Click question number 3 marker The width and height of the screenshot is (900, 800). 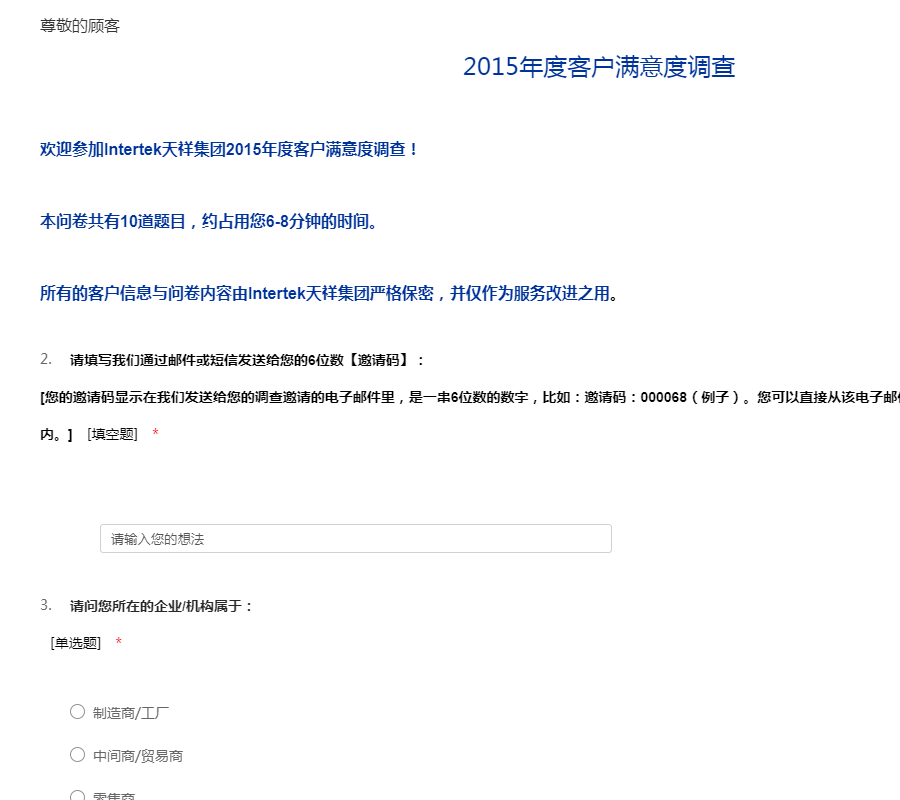click(46, 605)
